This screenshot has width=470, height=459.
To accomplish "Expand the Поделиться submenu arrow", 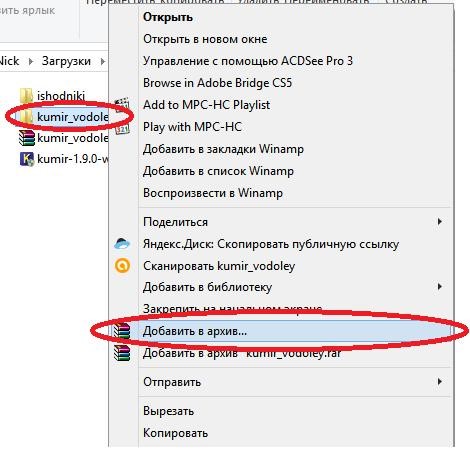I will [x=440, y=222].
